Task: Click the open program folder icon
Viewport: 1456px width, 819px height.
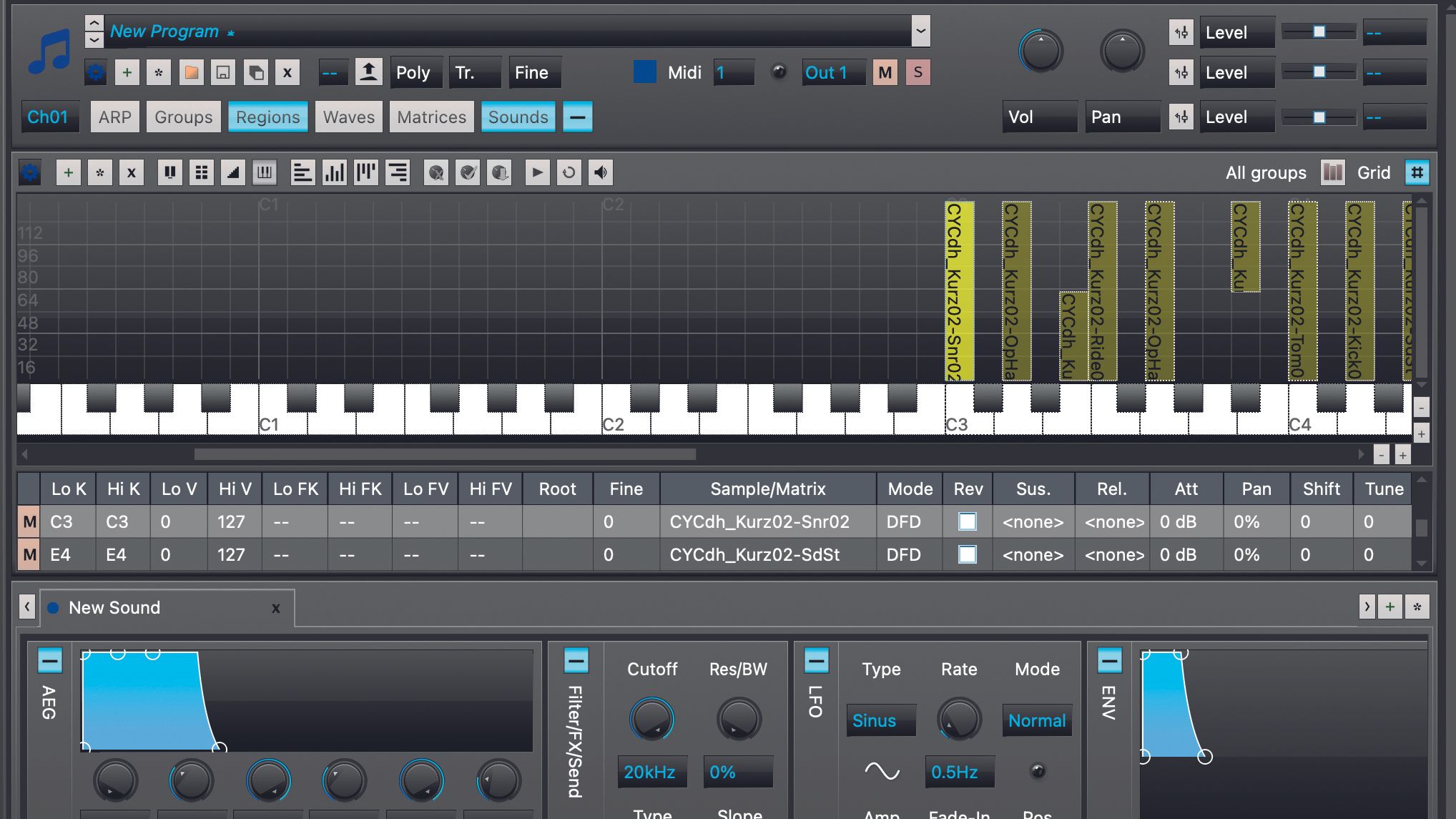Action: [191, 72]
